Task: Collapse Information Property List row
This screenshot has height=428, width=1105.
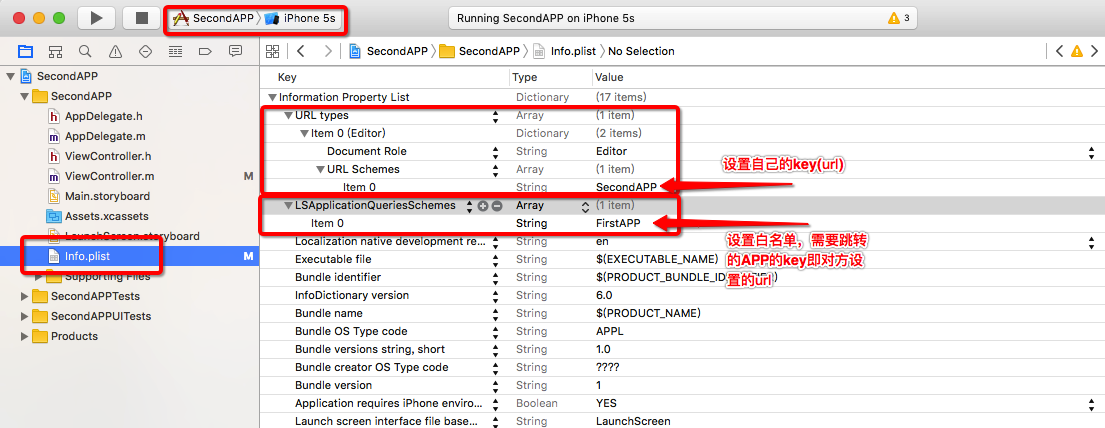Action: coord(272,97)
